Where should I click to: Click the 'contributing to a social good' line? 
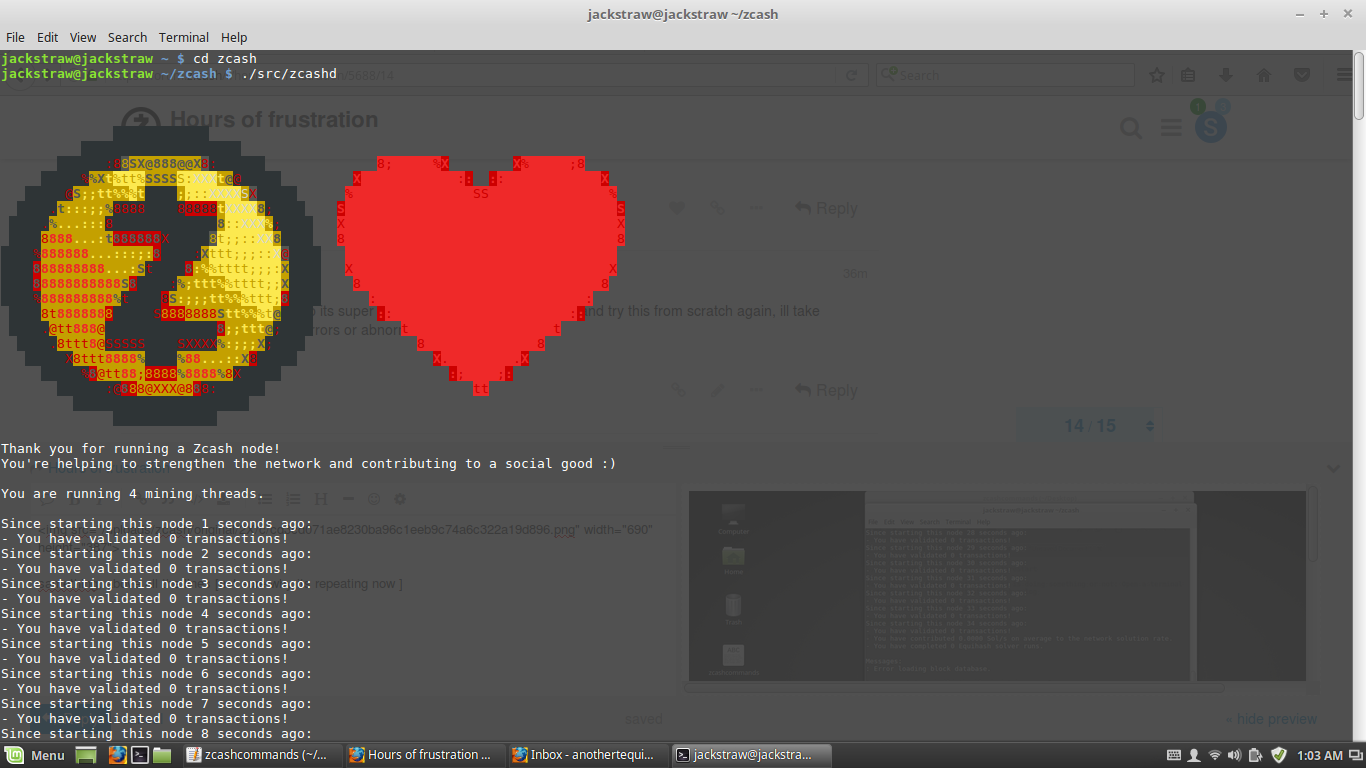pyautogui.click(x=309, y=464)
